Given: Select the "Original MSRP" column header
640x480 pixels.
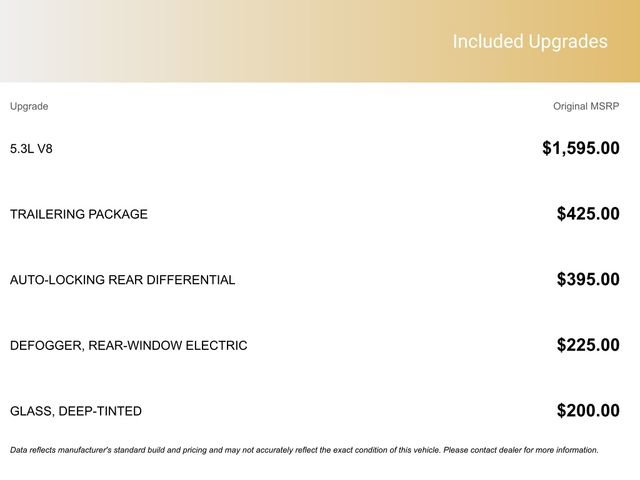Looking at the screenshot, I should (586, 106).
